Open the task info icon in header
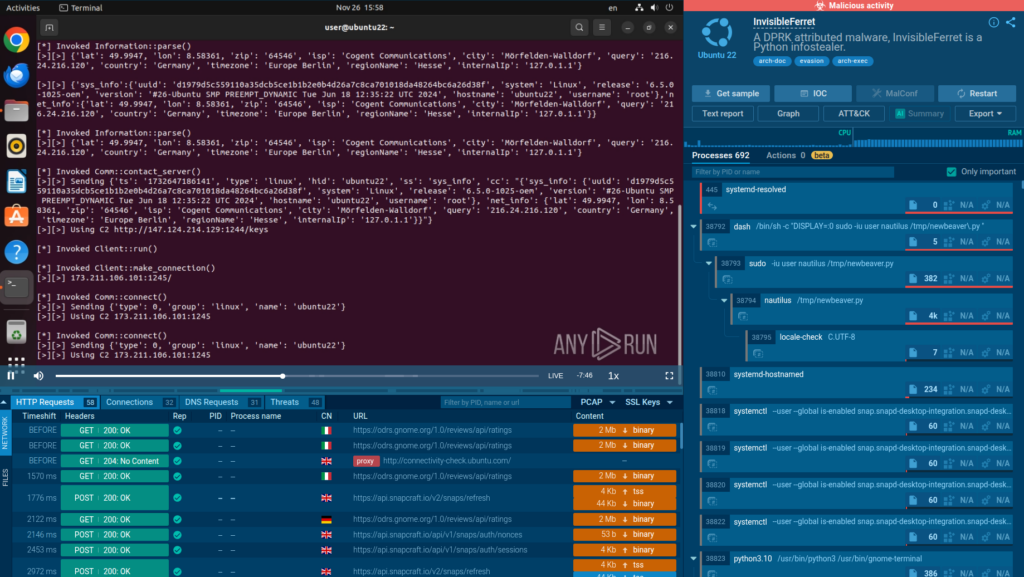1024x577 pixels. [x=993, y=22]
